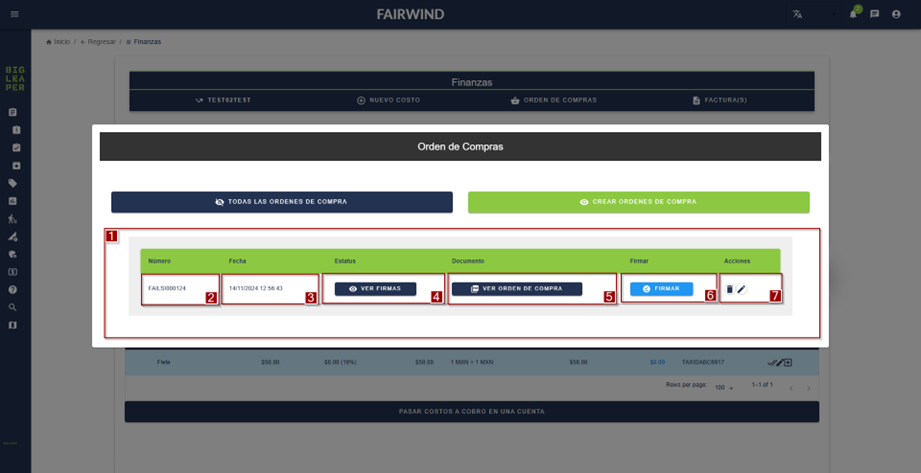921x473 pixels.
Task: Edit order with the pencil icon
Action: point(741,289)
